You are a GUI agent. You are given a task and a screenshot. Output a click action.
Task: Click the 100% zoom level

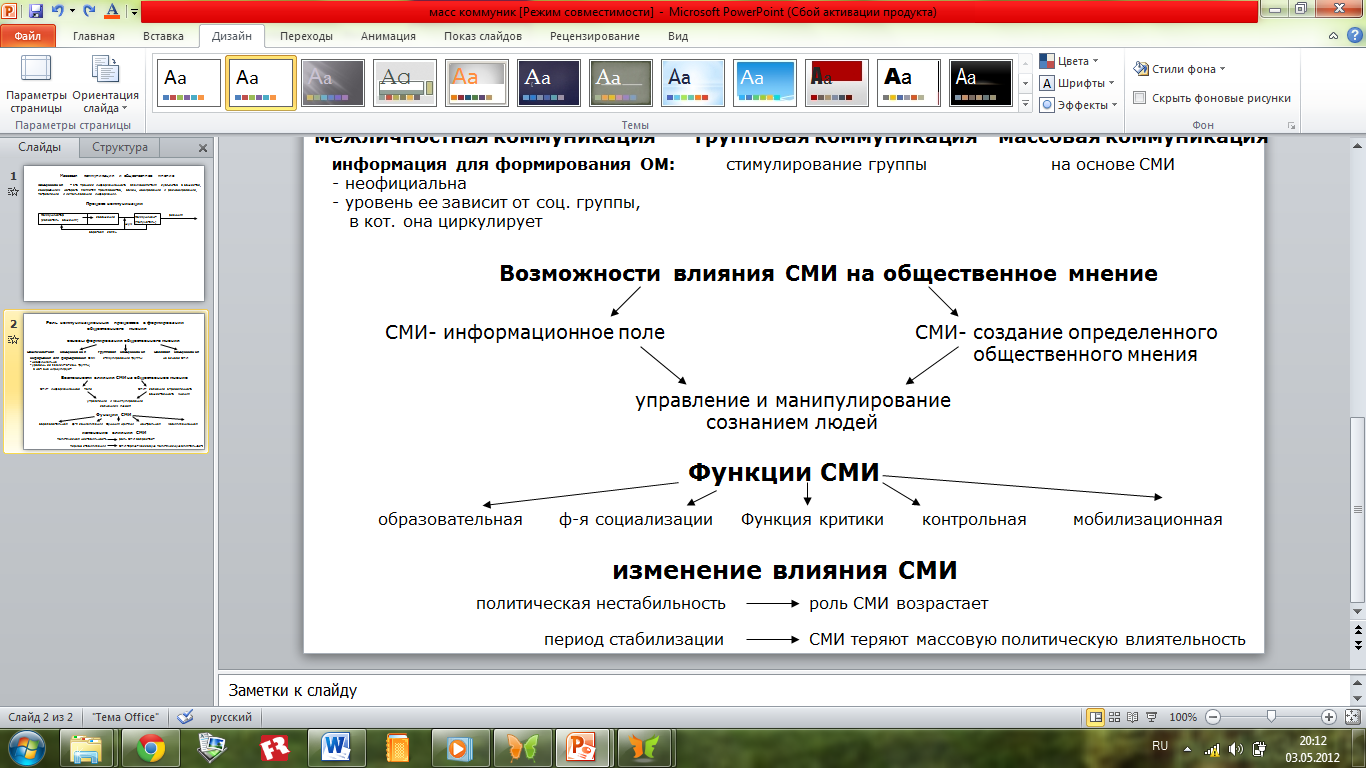click(1183, 717)
